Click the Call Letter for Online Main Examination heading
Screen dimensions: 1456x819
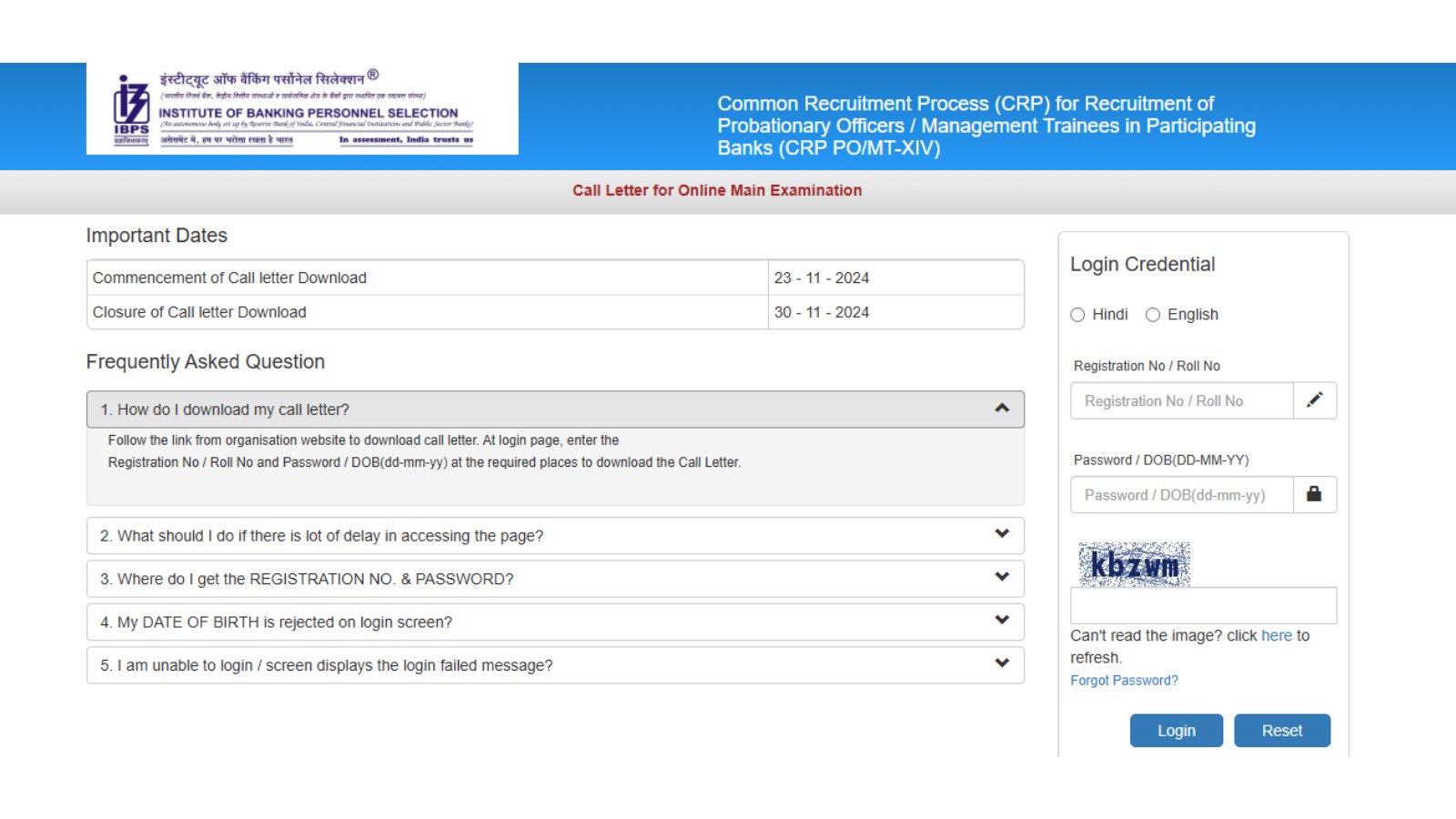[718, 190]
